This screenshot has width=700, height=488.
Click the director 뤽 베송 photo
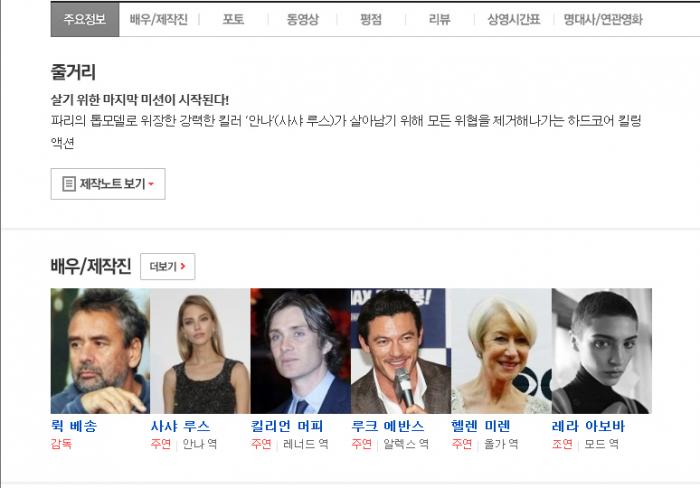tap(100, 351)
